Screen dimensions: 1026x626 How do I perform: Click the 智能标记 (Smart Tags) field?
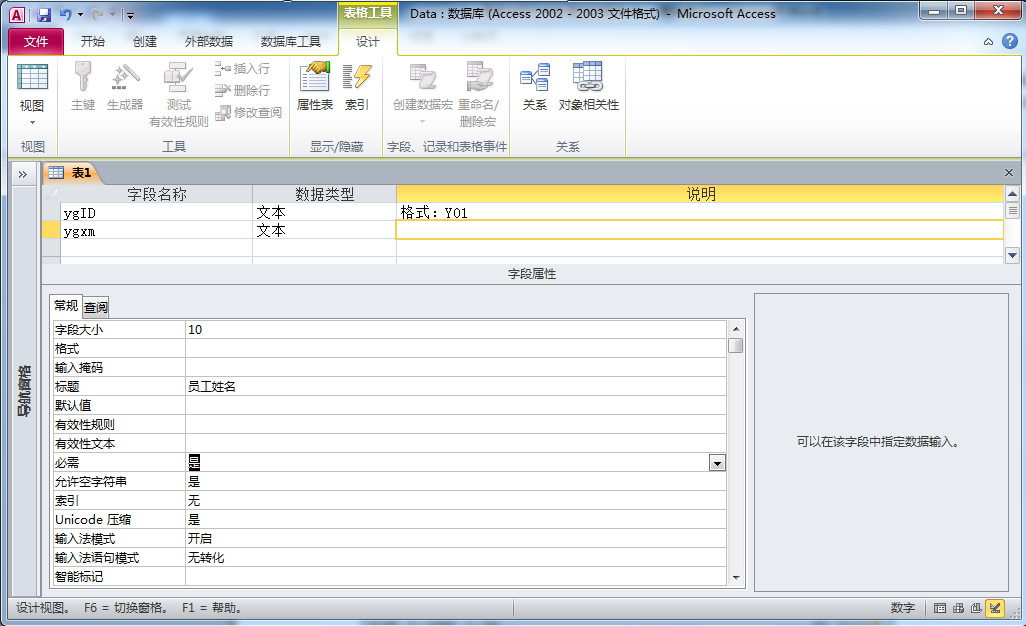click(455, 576)
